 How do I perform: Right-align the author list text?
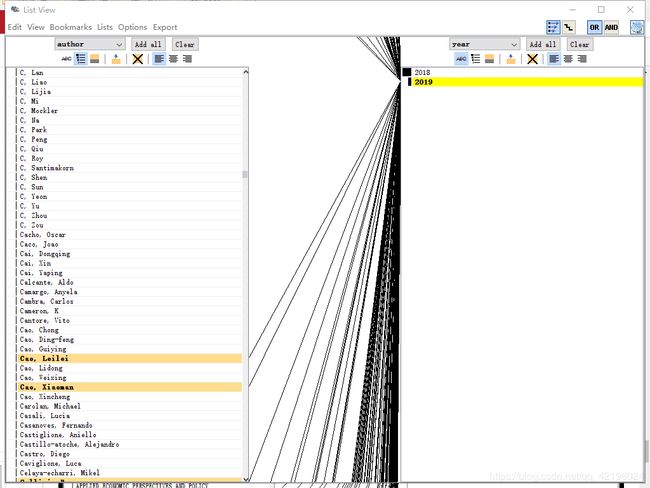(187, 59)
